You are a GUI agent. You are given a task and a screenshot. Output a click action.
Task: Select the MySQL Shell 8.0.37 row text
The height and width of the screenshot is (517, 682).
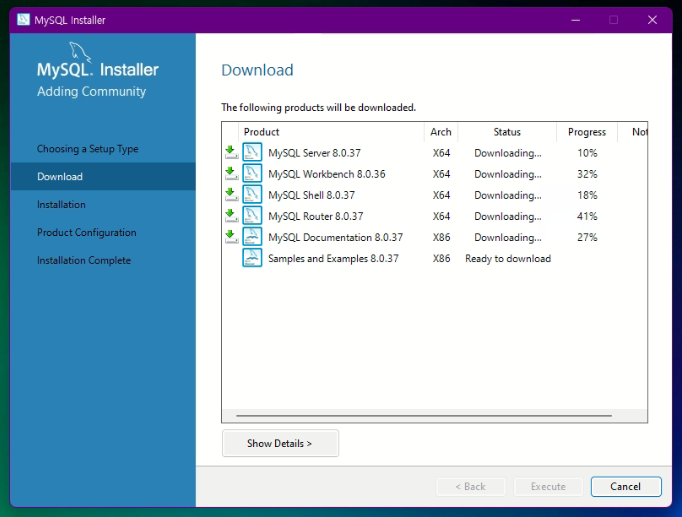tap(311, 195)
